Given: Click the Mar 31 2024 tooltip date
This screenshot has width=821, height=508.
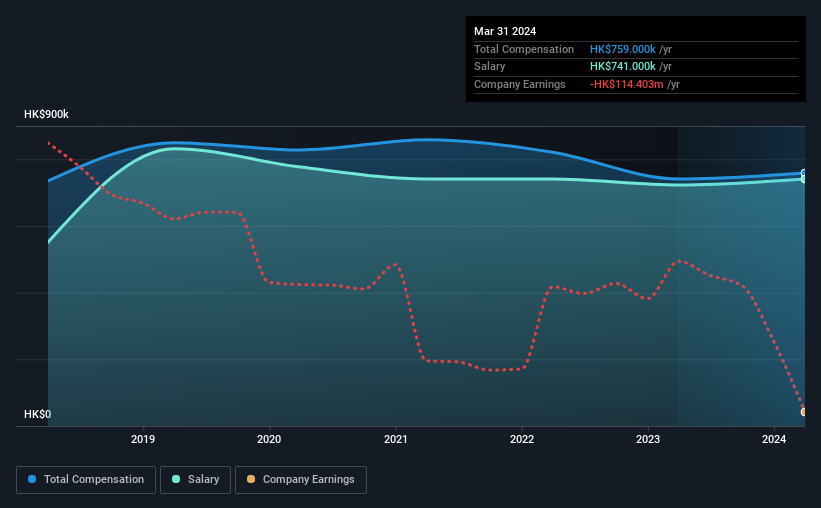Looking at the screenshot, I should click(x=505, y=31).
